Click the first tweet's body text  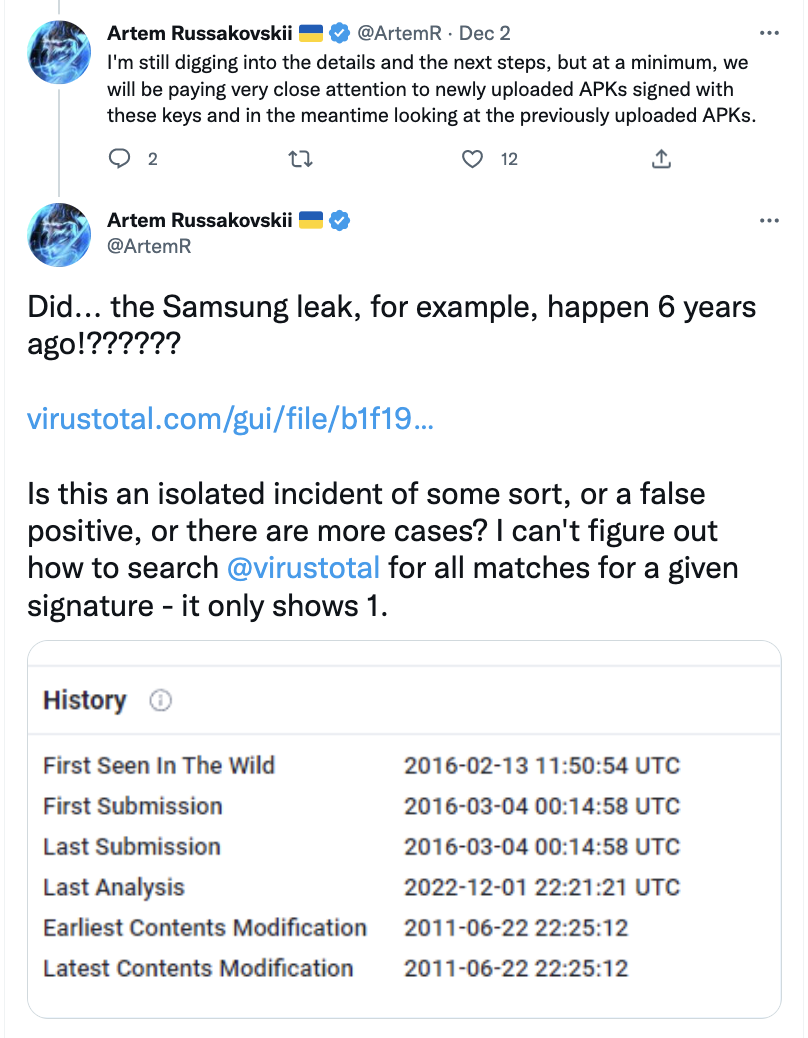(430, 88)
